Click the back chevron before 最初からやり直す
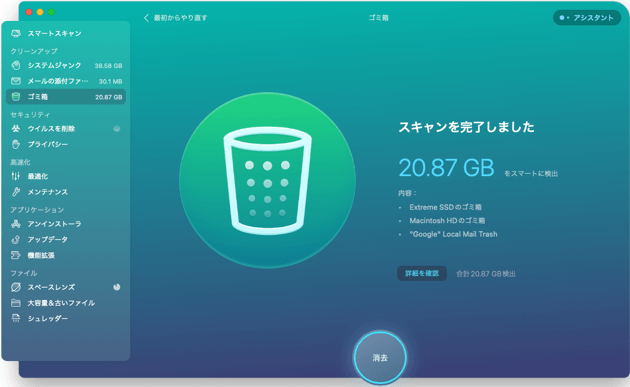Image resolution: width=630 pixels, height=387 pixels. (146, 18)
